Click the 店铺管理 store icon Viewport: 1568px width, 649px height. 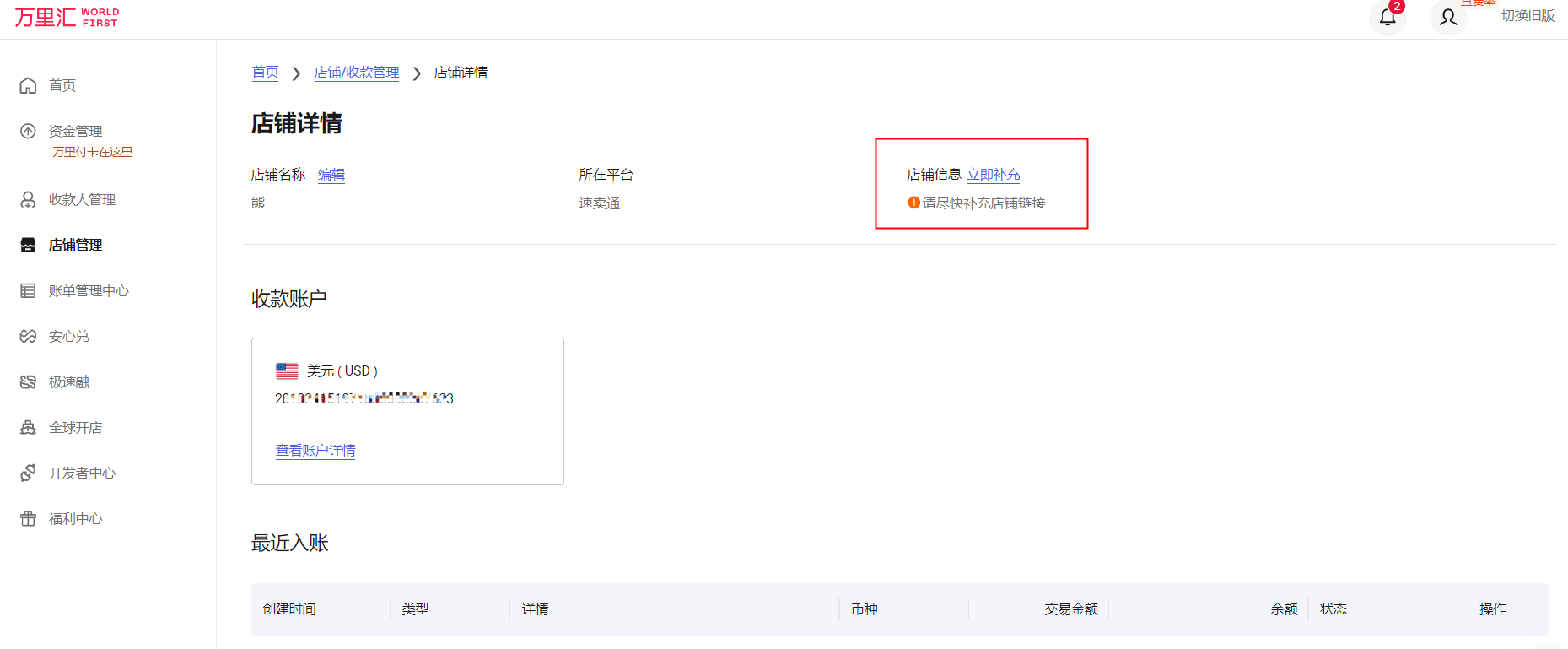[x=28, y=245]
